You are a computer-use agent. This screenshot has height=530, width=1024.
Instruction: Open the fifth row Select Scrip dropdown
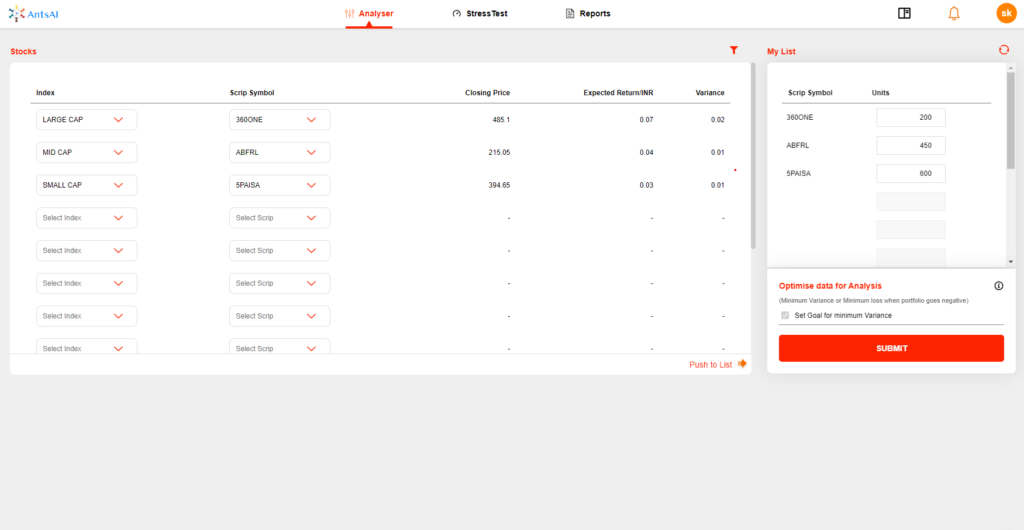[x=280, y=251]
